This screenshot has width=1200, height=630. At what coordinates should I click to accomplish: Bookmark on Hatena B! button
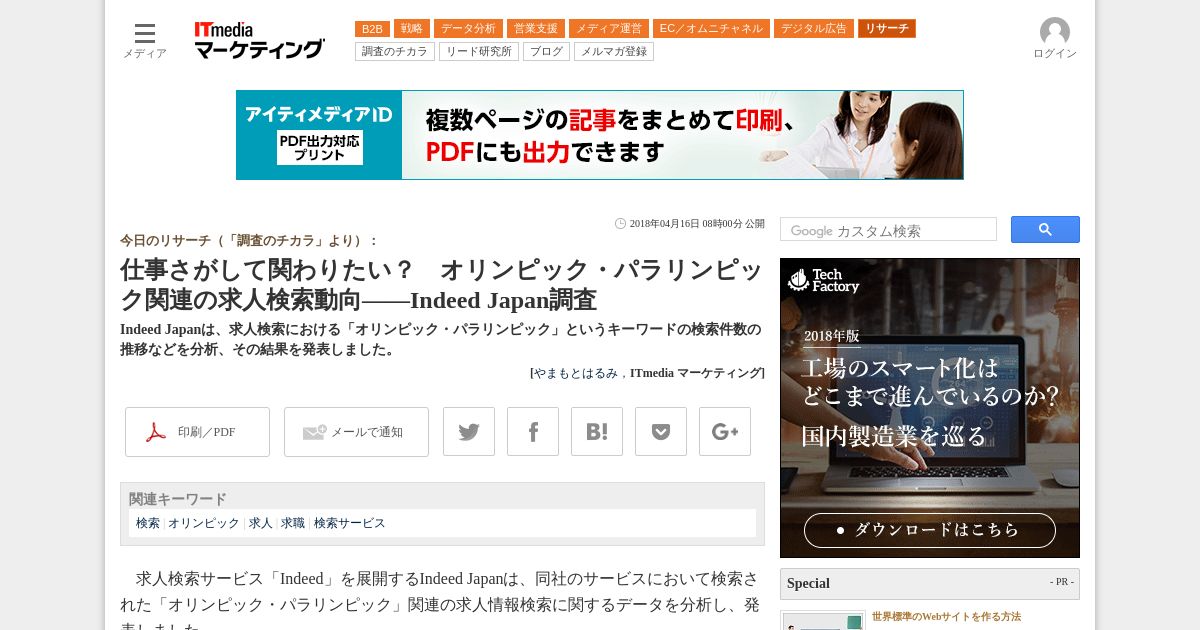click(597, 432)
